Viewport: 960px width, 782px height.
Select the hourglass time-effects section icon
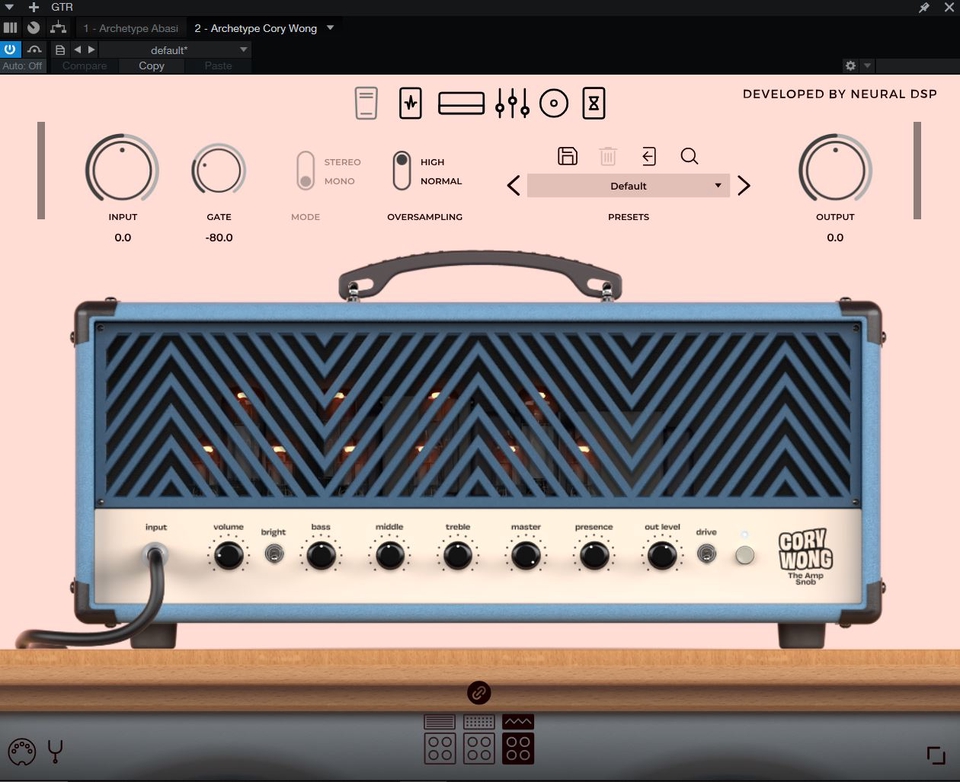pos(593,103)
